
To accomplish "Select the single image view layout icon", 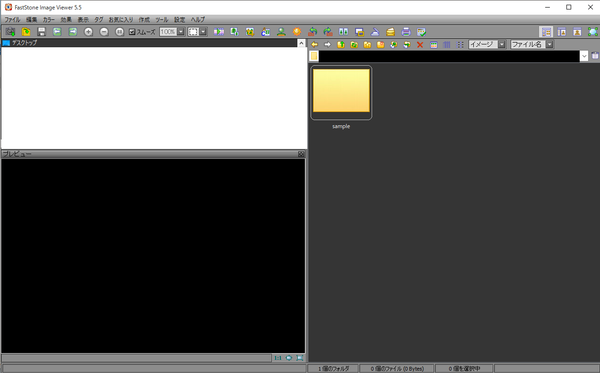I will pyautogui.click(x=577, y=32).
